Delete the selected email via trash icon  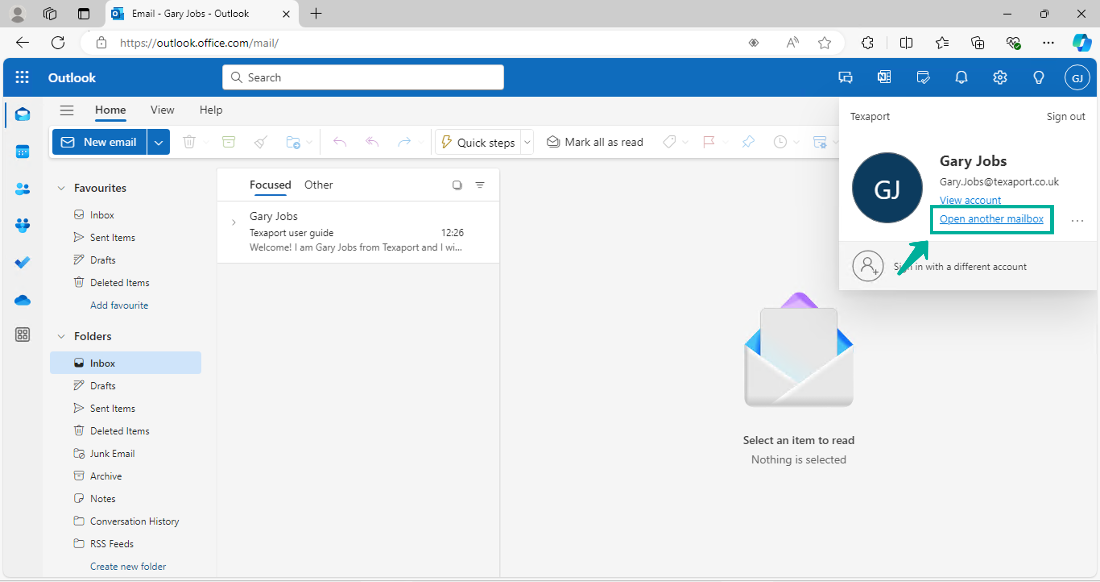[190, 141]
